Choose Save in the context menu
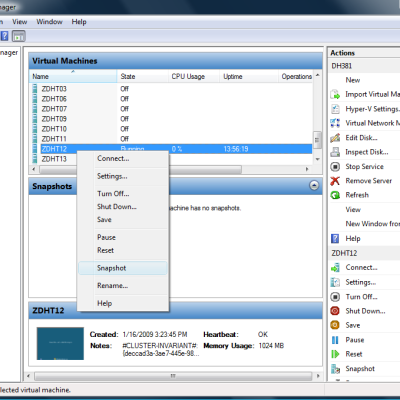The height and width of the screenshot is (400, 400). tap(123, 220)
